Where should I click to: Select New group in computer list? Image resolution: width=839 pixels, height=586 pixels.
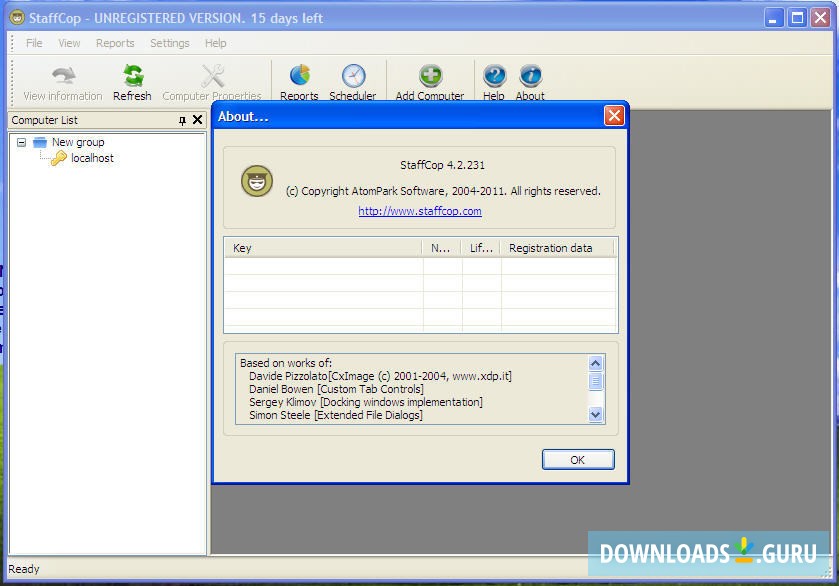(x=78, y=142)
